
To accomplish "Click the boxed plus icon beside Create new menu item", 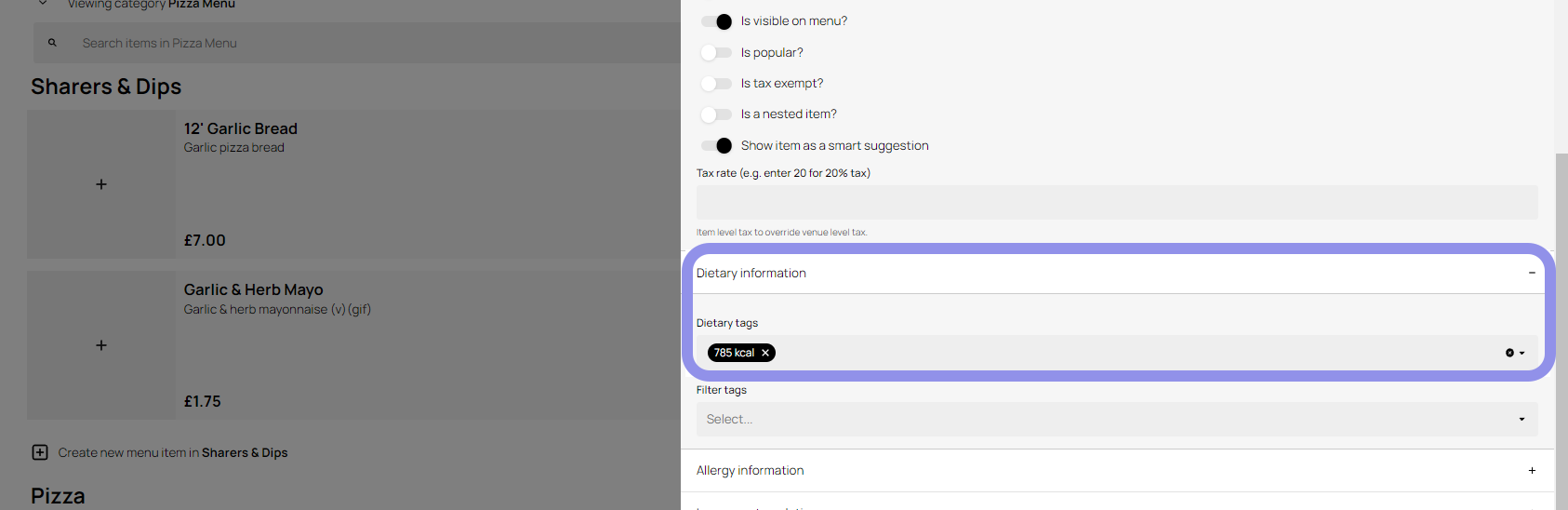I will (x=40, y=452).
